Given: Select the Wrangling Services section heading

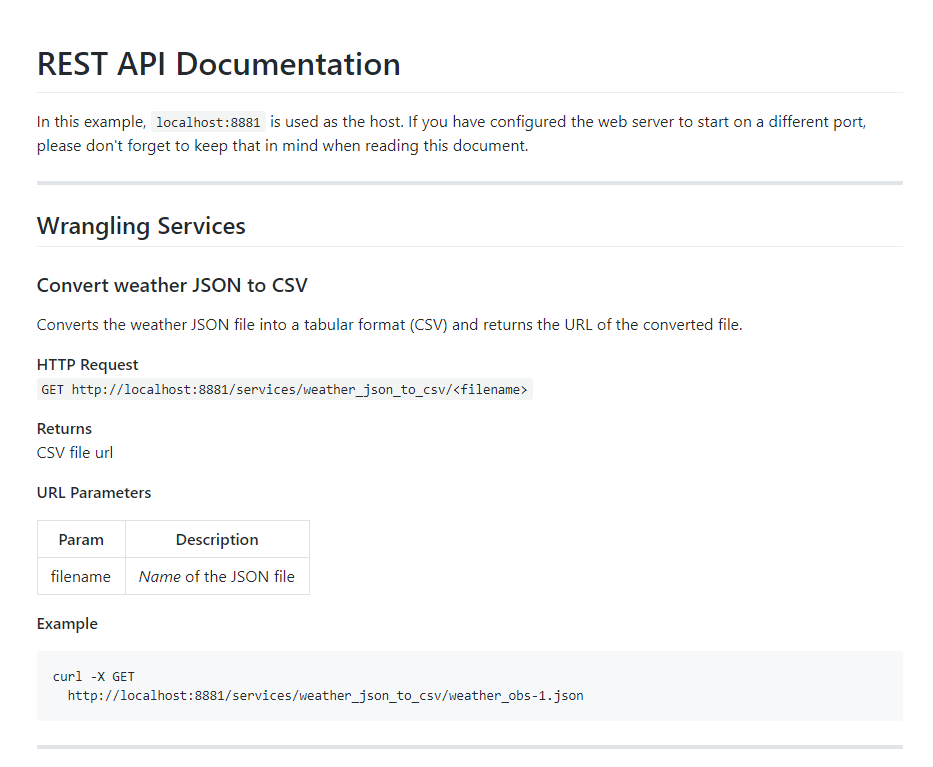Looking at the screenshot, I should click(x=141, y=226).
